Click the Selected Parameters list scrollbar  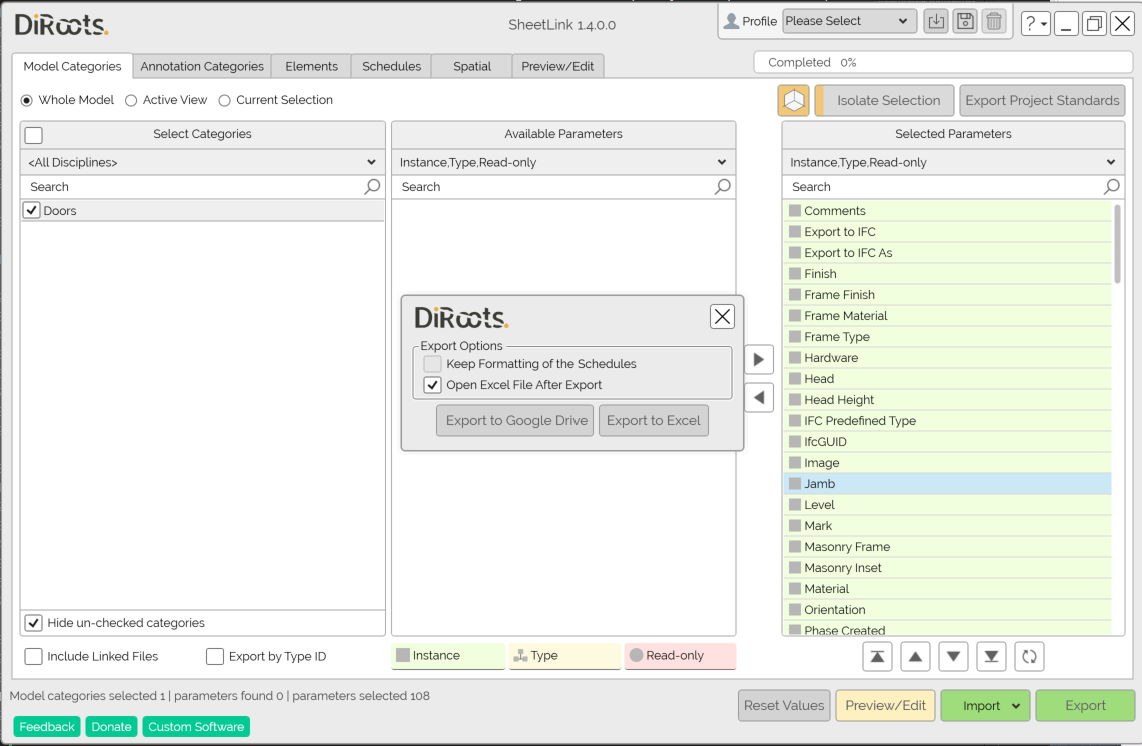[1117, 244]
